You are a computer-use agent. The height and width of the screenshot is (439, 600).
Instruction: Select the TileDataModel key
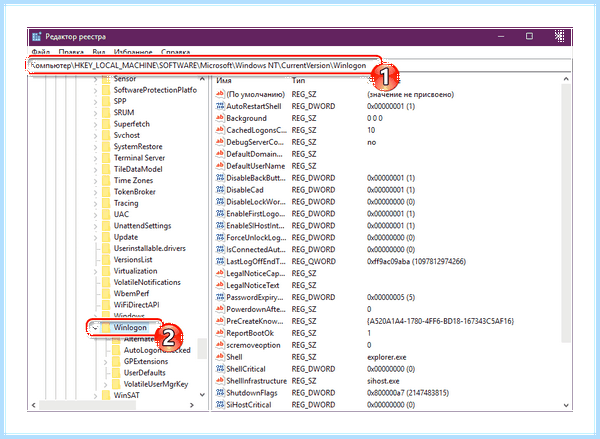138,169
